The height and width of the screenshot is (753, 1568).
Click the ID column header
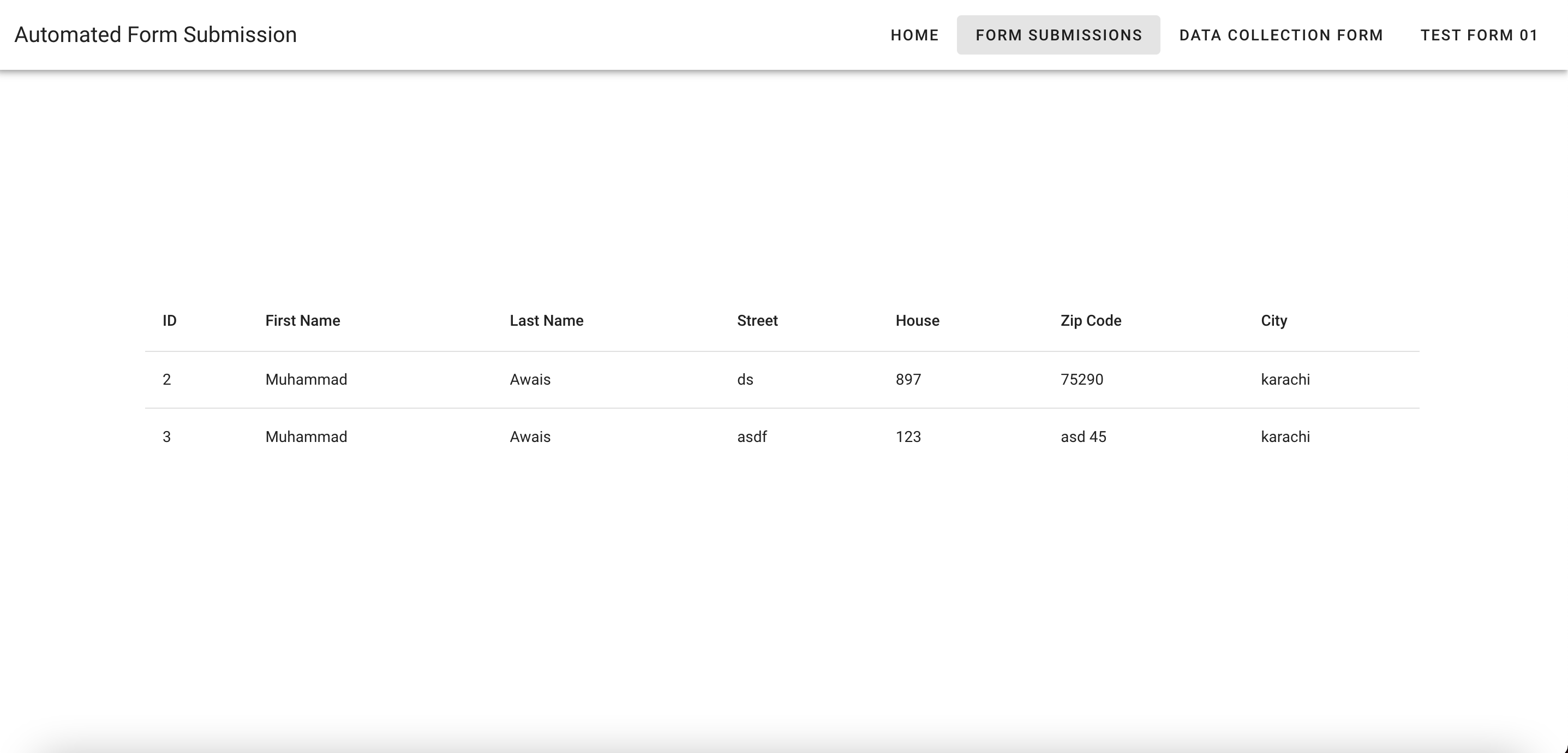tap(169, 321)
